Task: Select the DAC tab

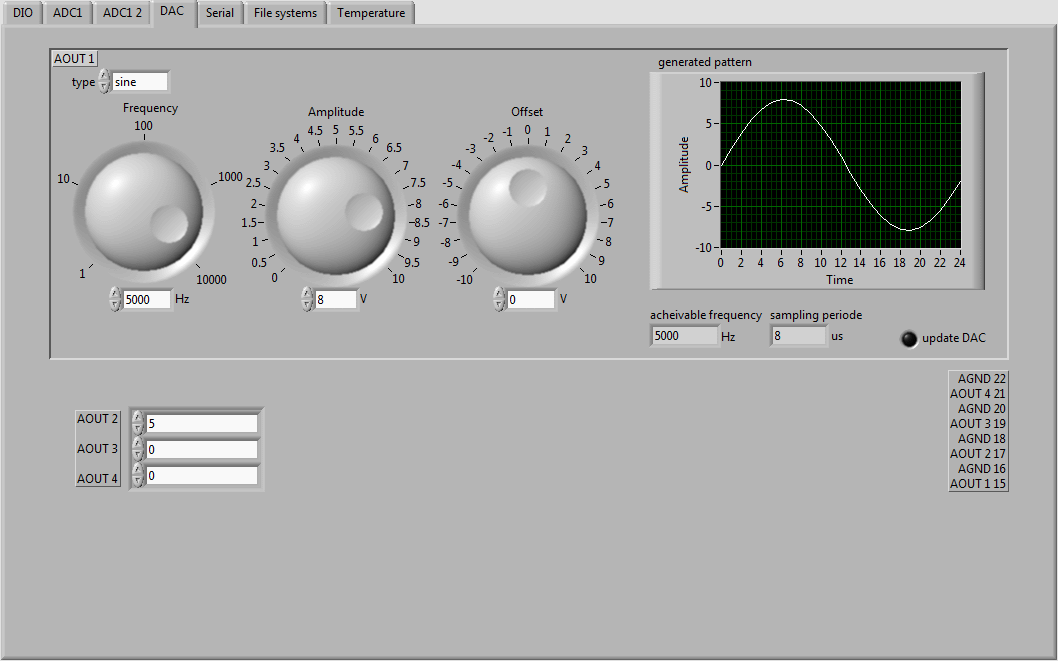Action: point(175,12)
